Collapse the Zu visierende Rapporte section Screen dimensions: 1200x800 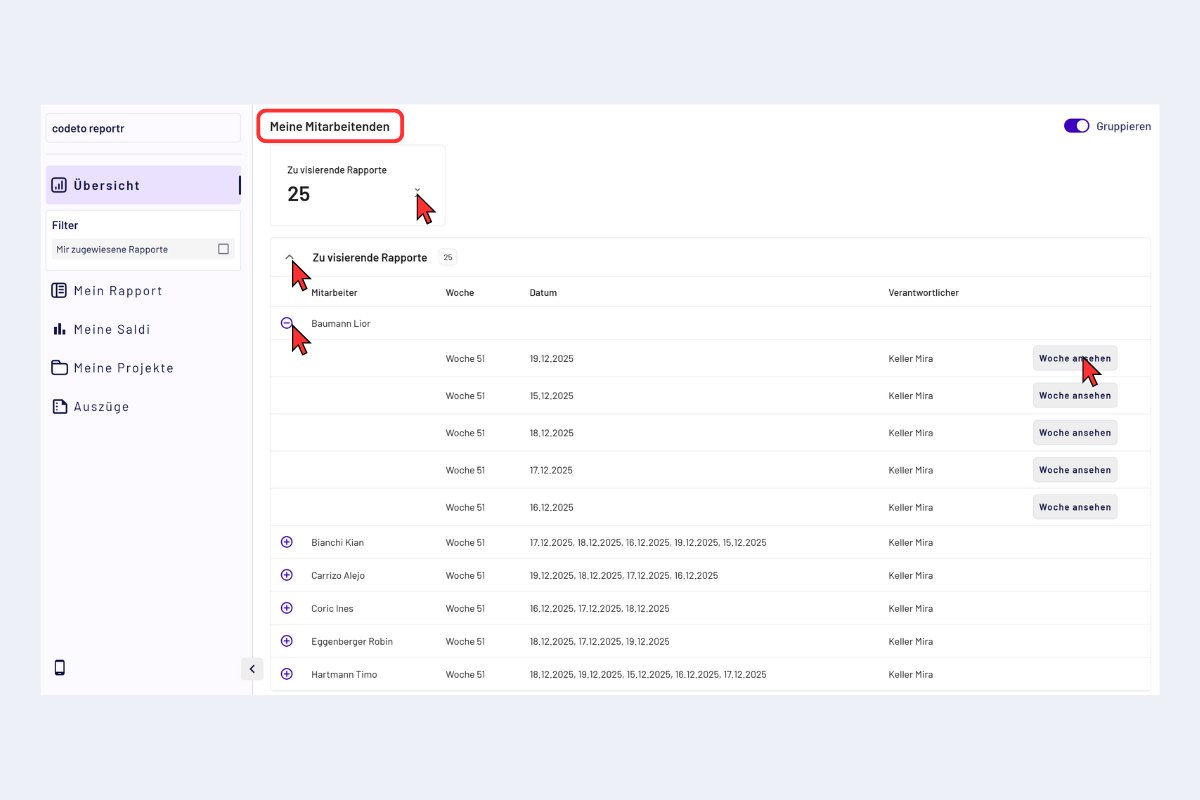coord(289,257)
